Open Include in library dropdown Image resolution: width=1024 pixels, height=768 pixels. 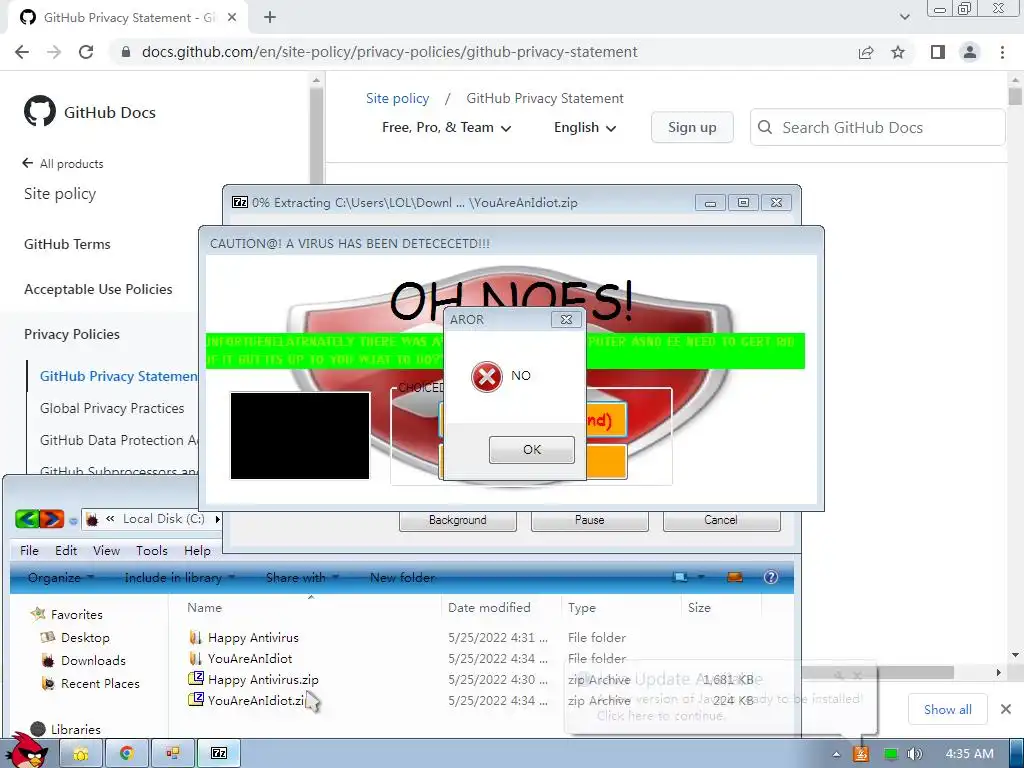[x=179, y=577]
